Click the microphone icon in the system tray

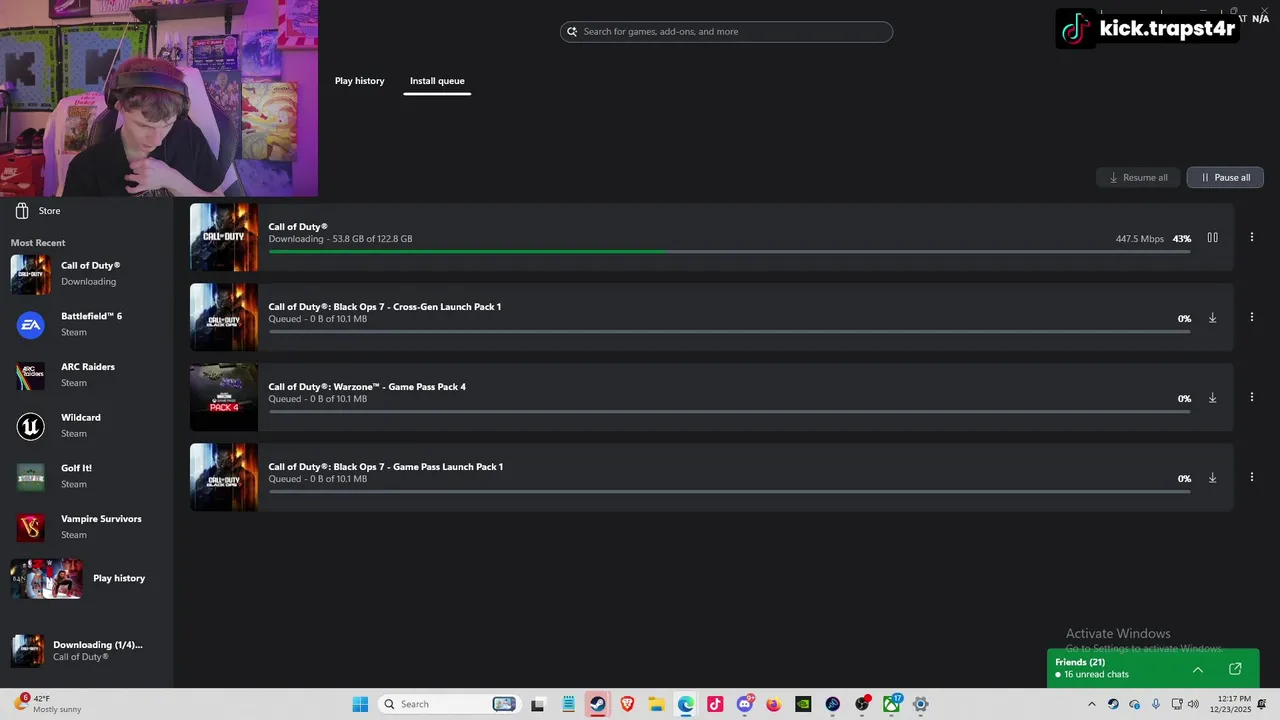coord(1156,704)
